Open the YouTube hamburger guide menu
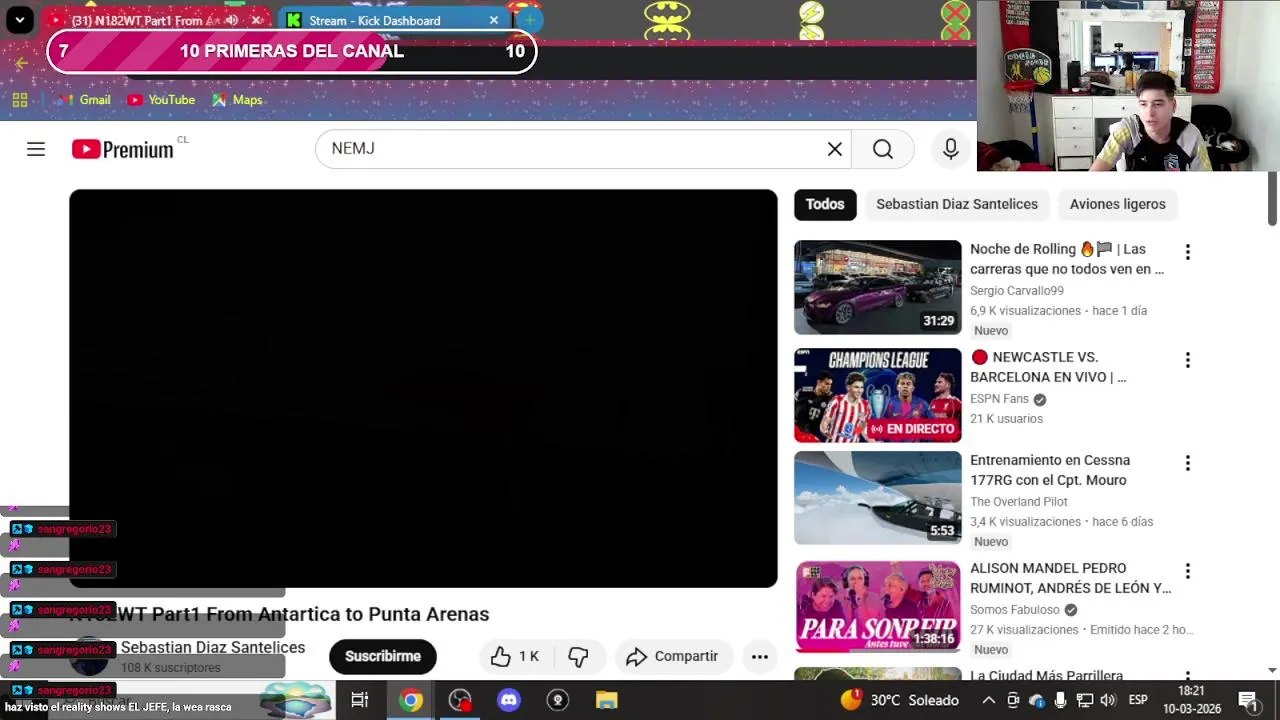This screenshot has width=1280, height=720. click(36, 149)
